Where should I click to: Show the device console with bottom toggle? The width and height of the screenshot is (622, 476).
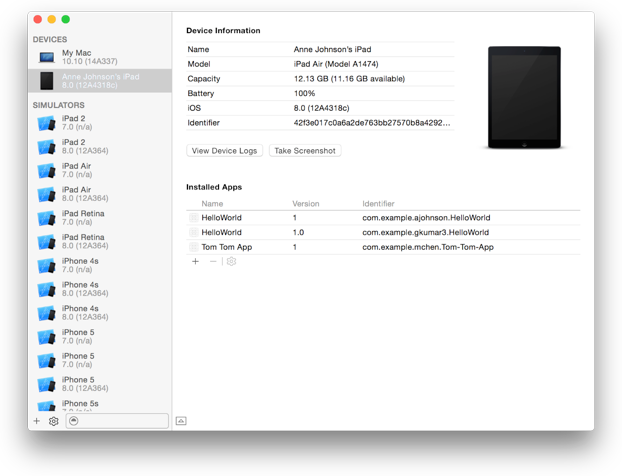point(181,421)
